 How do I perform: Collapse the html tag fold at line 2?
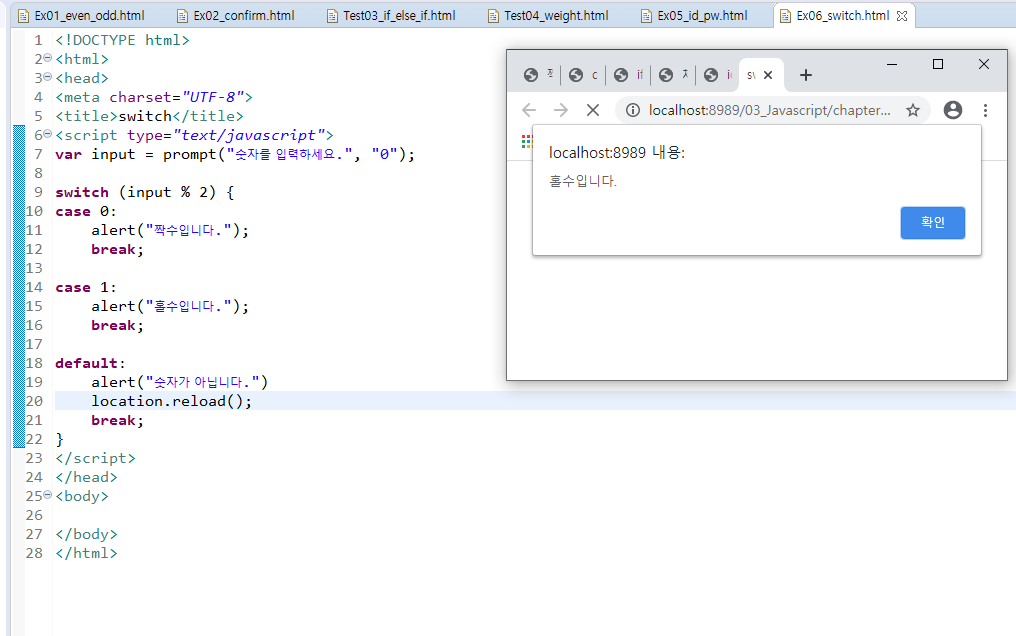pos(47,58)
